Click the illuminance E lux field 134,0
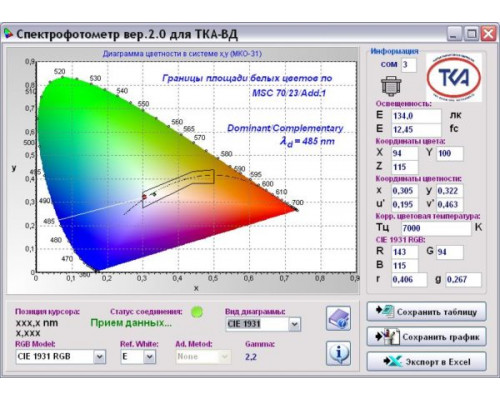500x400 pixels. [416, 116]
